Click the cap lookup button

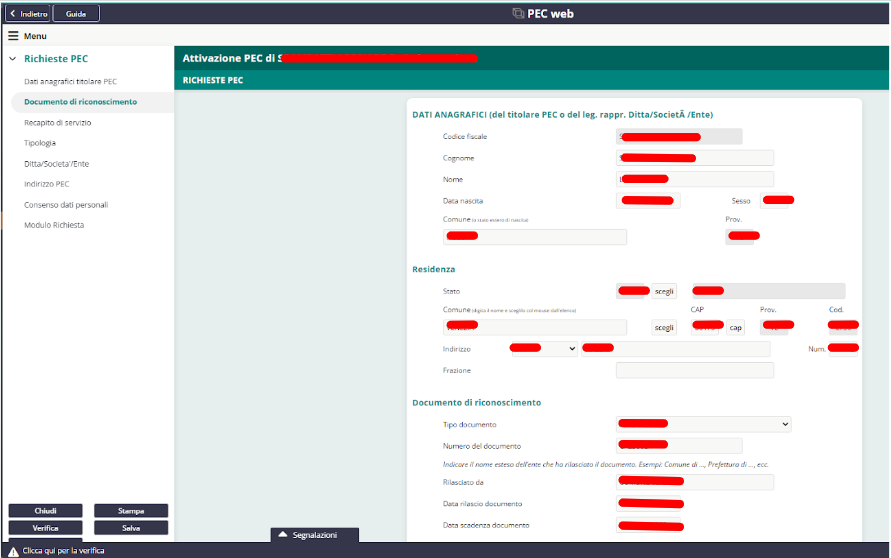pos(735,327)
